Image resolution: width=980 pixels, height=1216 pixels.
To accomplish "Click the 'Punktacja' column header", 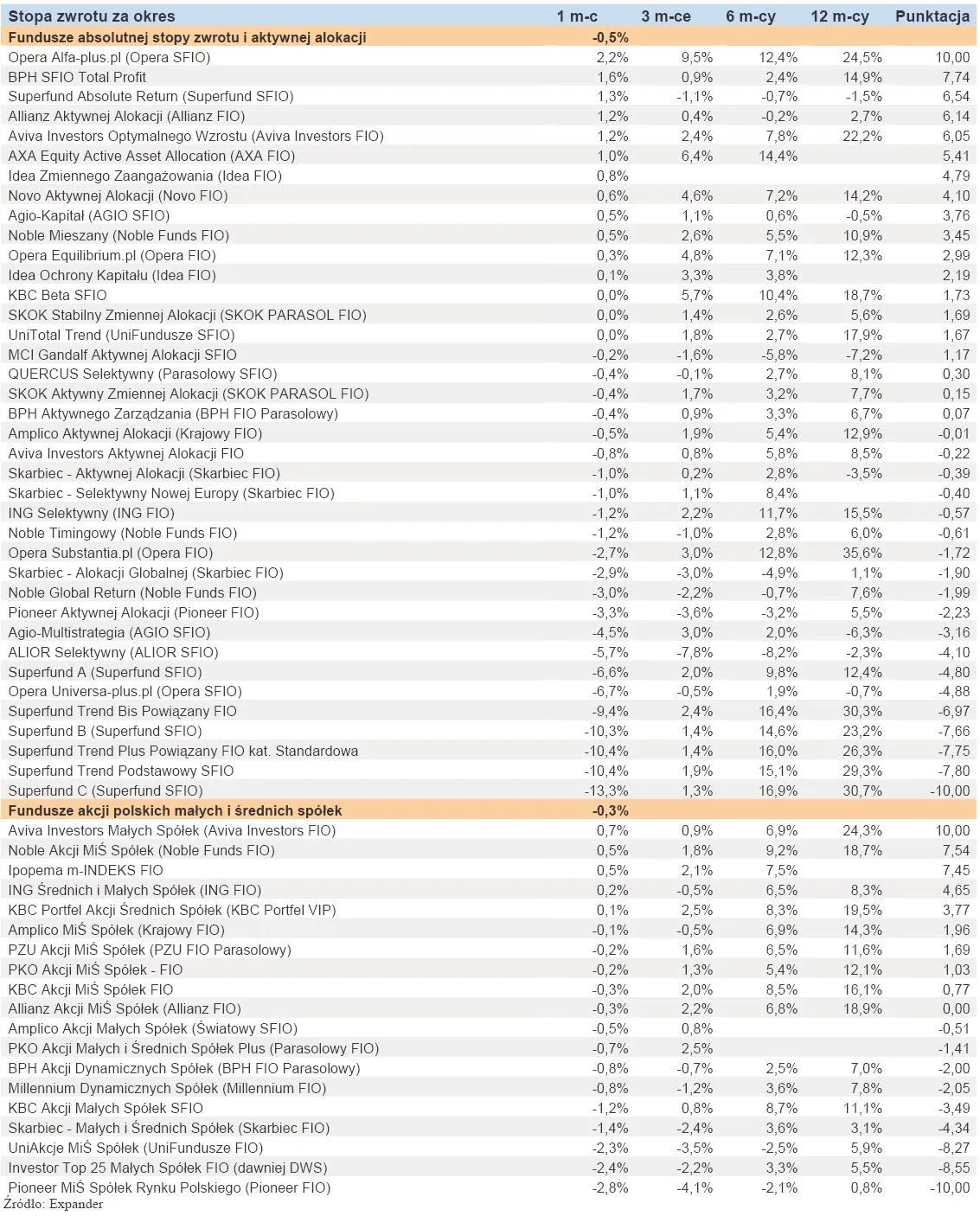I will coord(932,16).
